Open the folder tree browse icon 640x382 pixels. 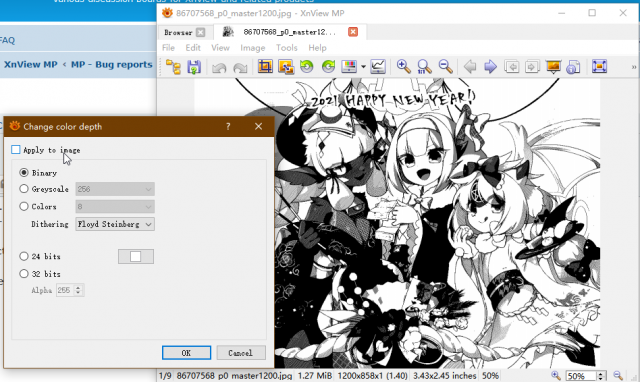pos(173,67)
